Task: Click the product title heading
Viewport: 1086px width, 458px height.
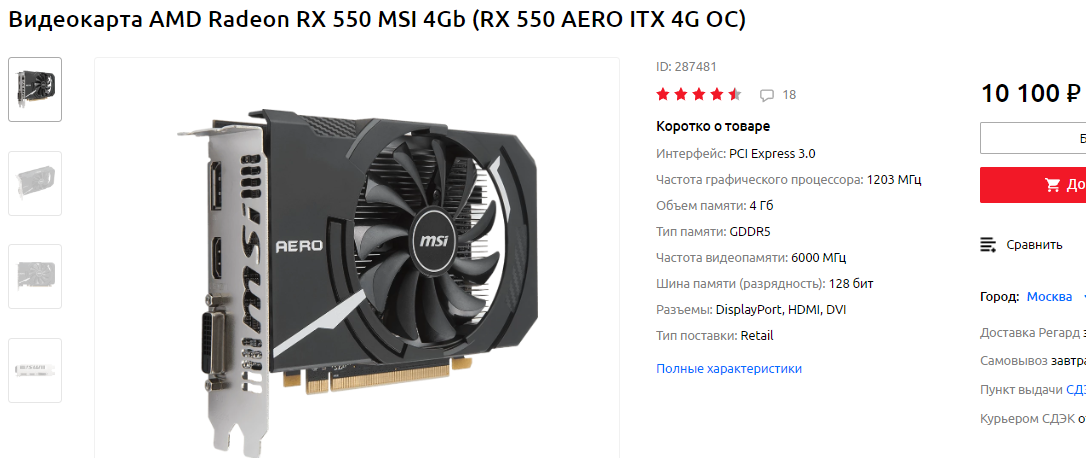Action: (377, 20)
